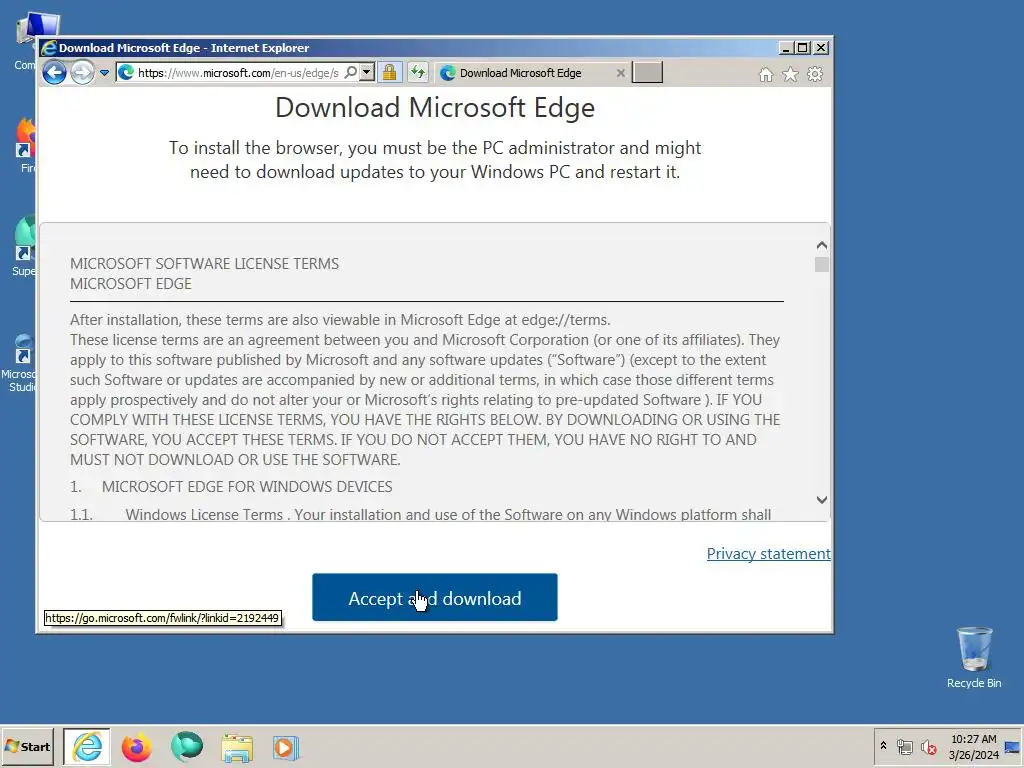Click the security lock icon

[x=390, y=72]
